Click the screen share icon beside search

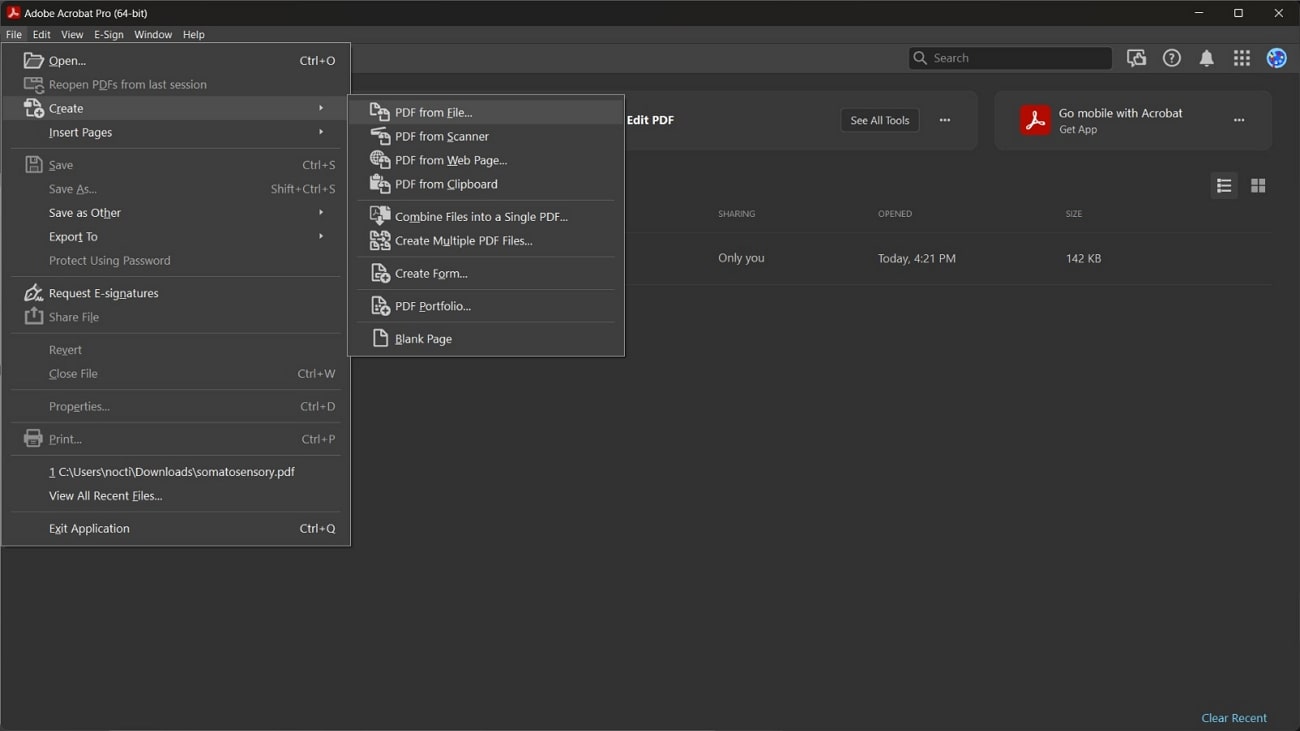(x=1137, y=58)
